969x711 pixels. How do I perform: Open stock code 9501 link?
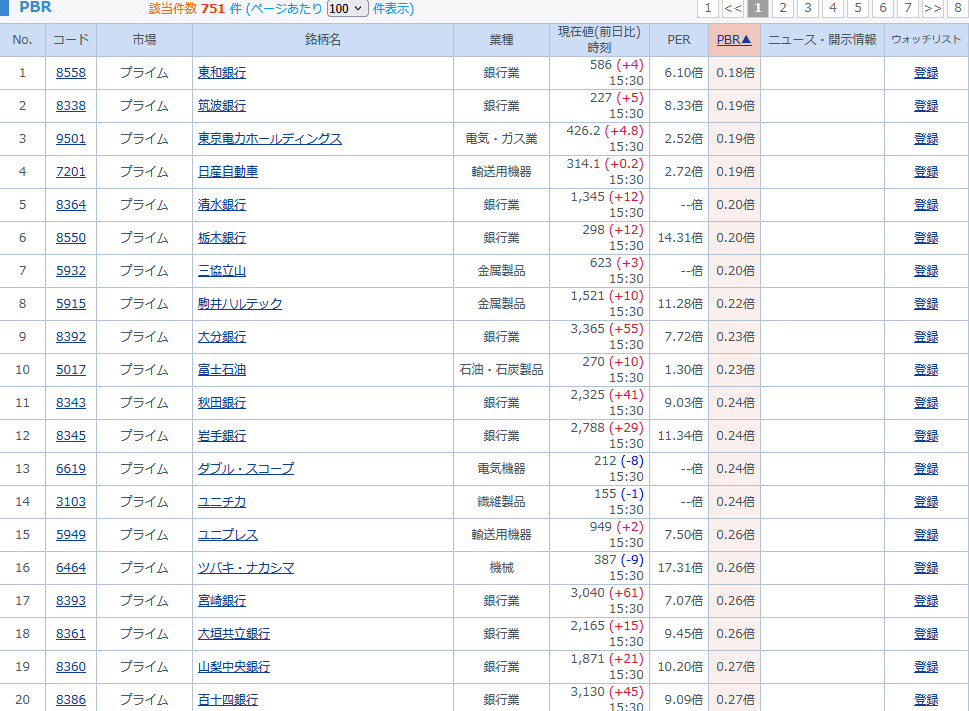click(x=70, y=139)
